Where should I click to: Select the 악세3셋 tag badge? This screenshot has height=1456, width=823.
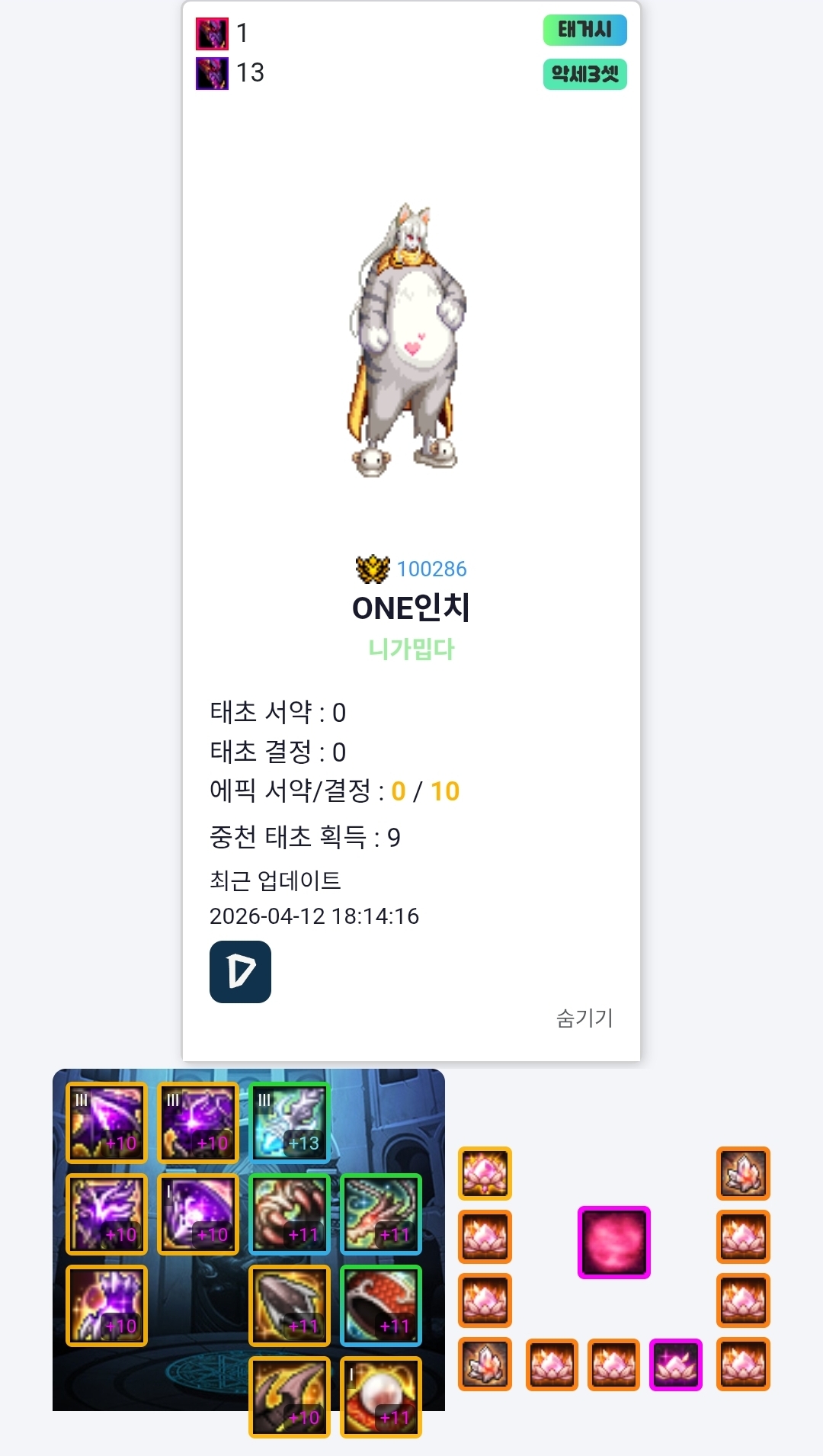[584, 74]
